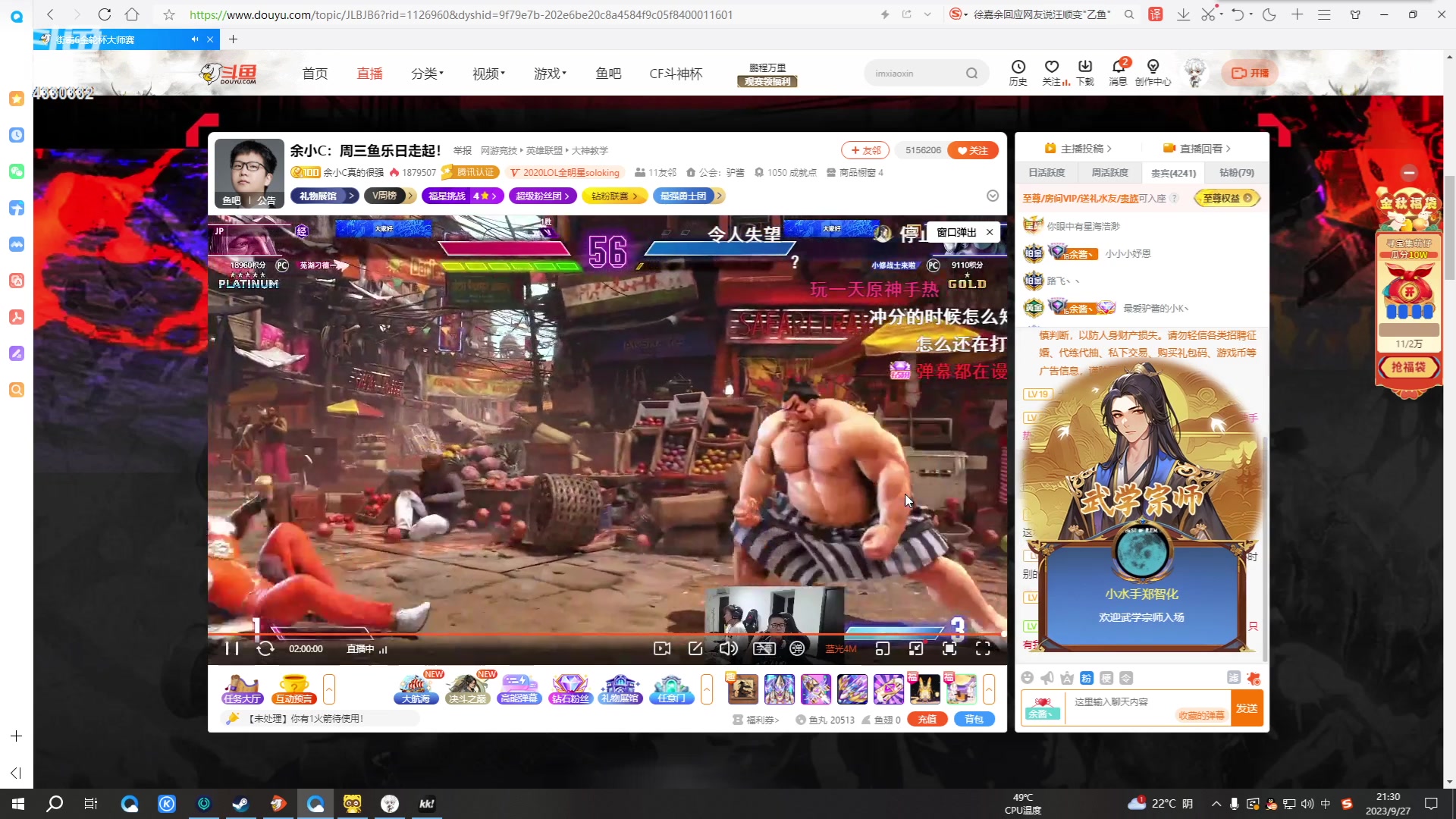This screenshot has height=819, width=1456.
Task: Toggle the 令 chat option icon
Action: (1126, 678)
